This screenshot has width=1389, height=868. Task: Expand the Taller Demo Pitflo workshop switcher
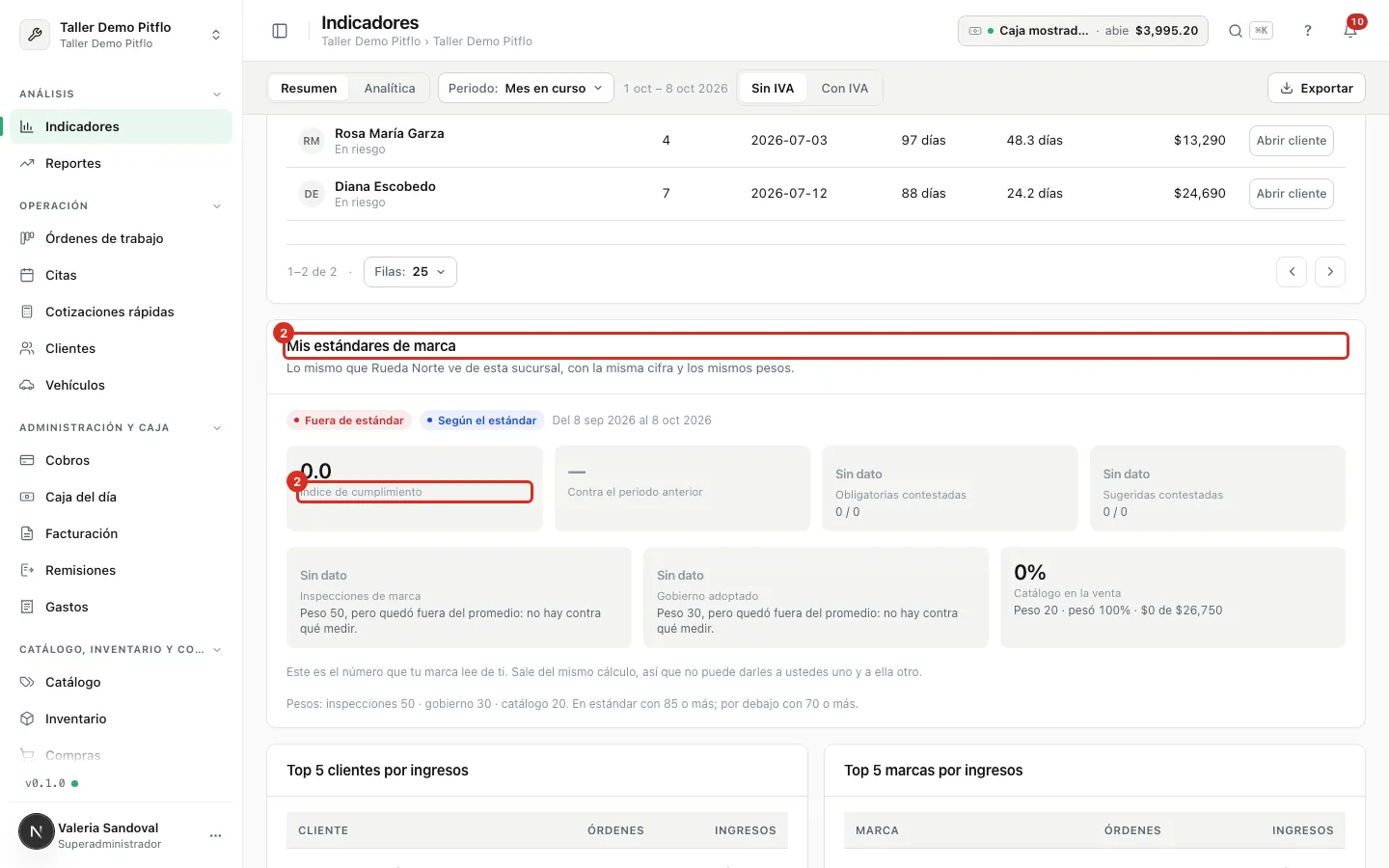(121, 35)
